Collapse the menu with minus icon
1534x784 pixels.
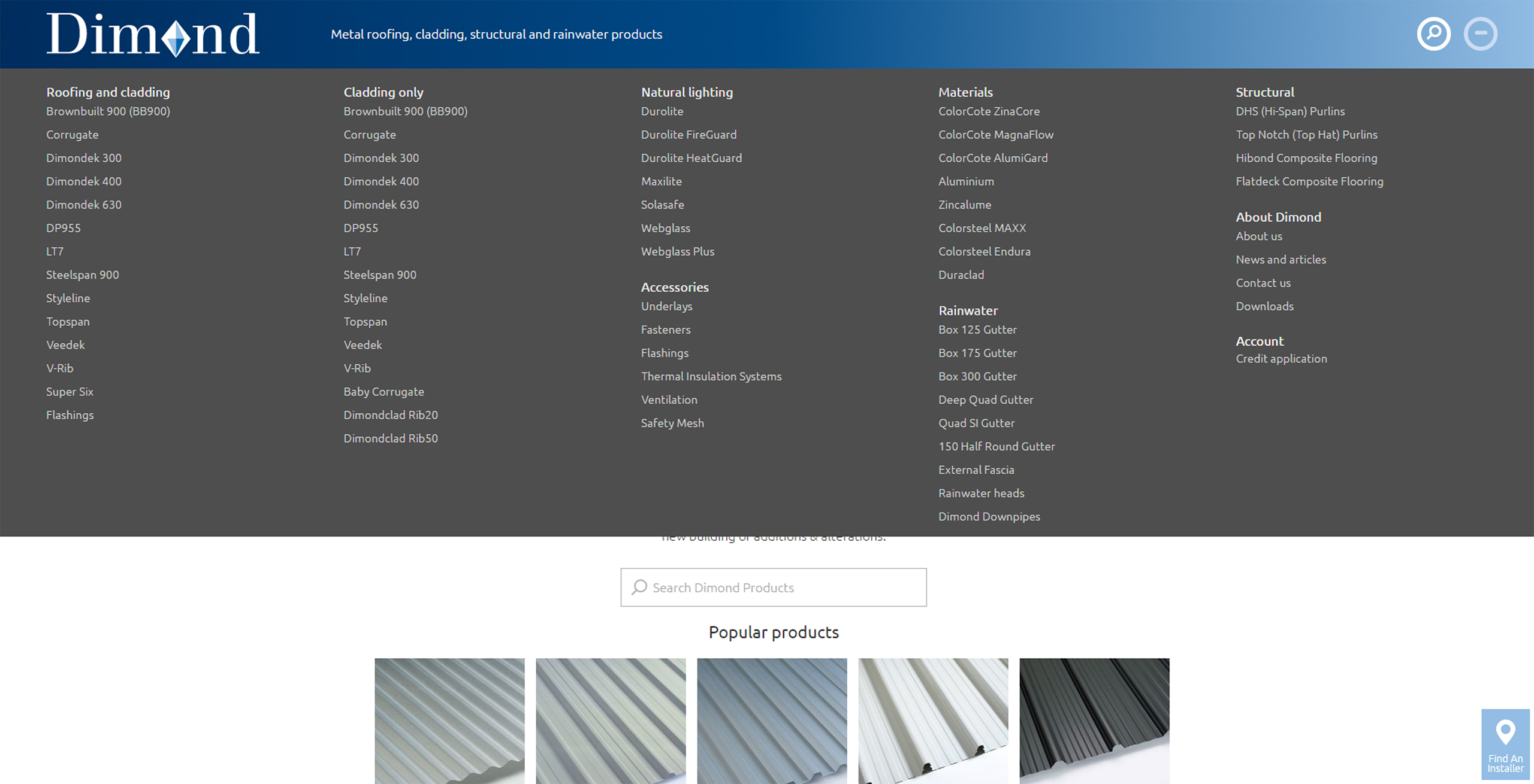click(1480, 34)
